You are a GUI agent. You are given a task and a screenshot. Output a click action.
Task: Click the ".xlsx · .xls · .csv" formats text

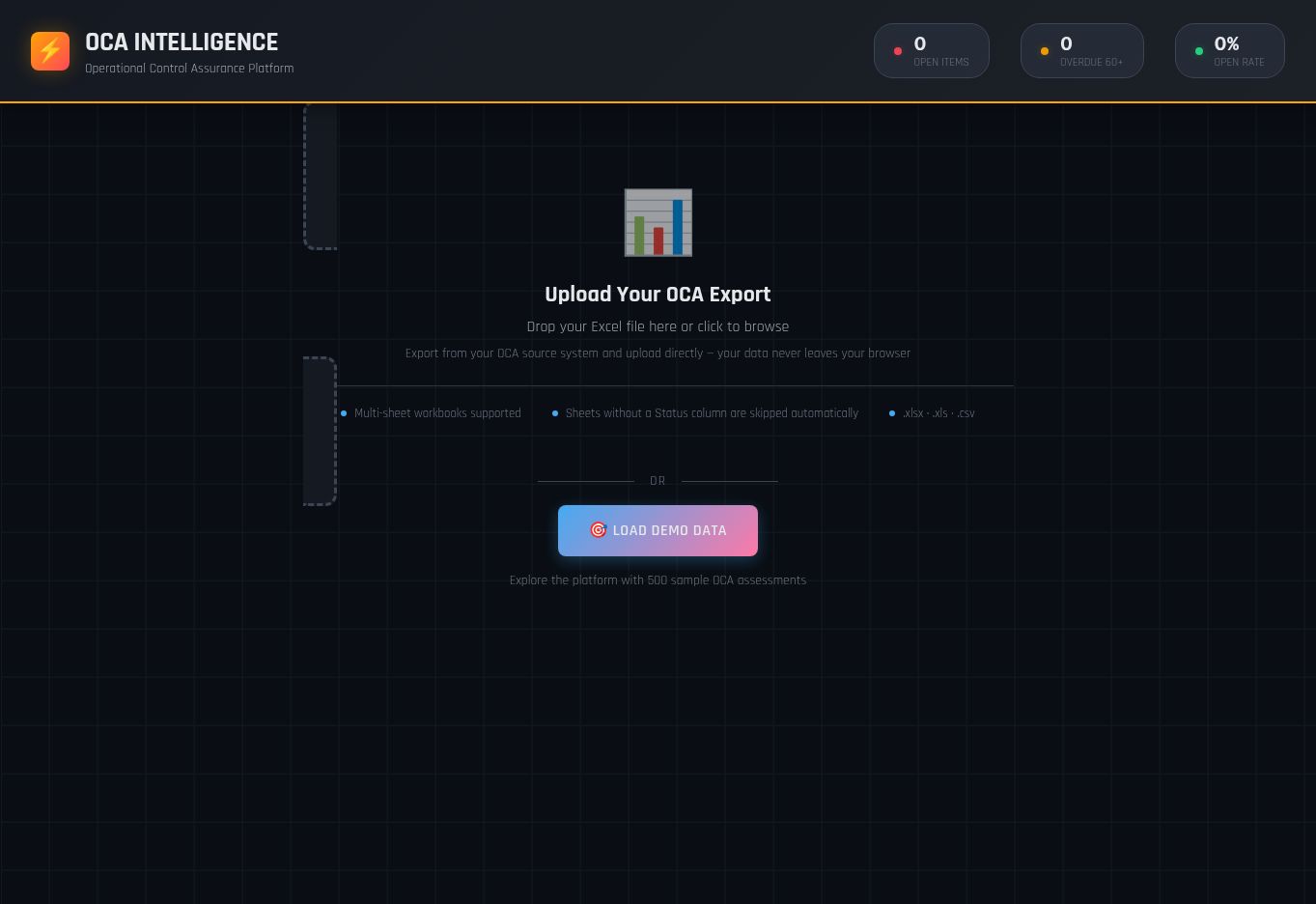938,413
